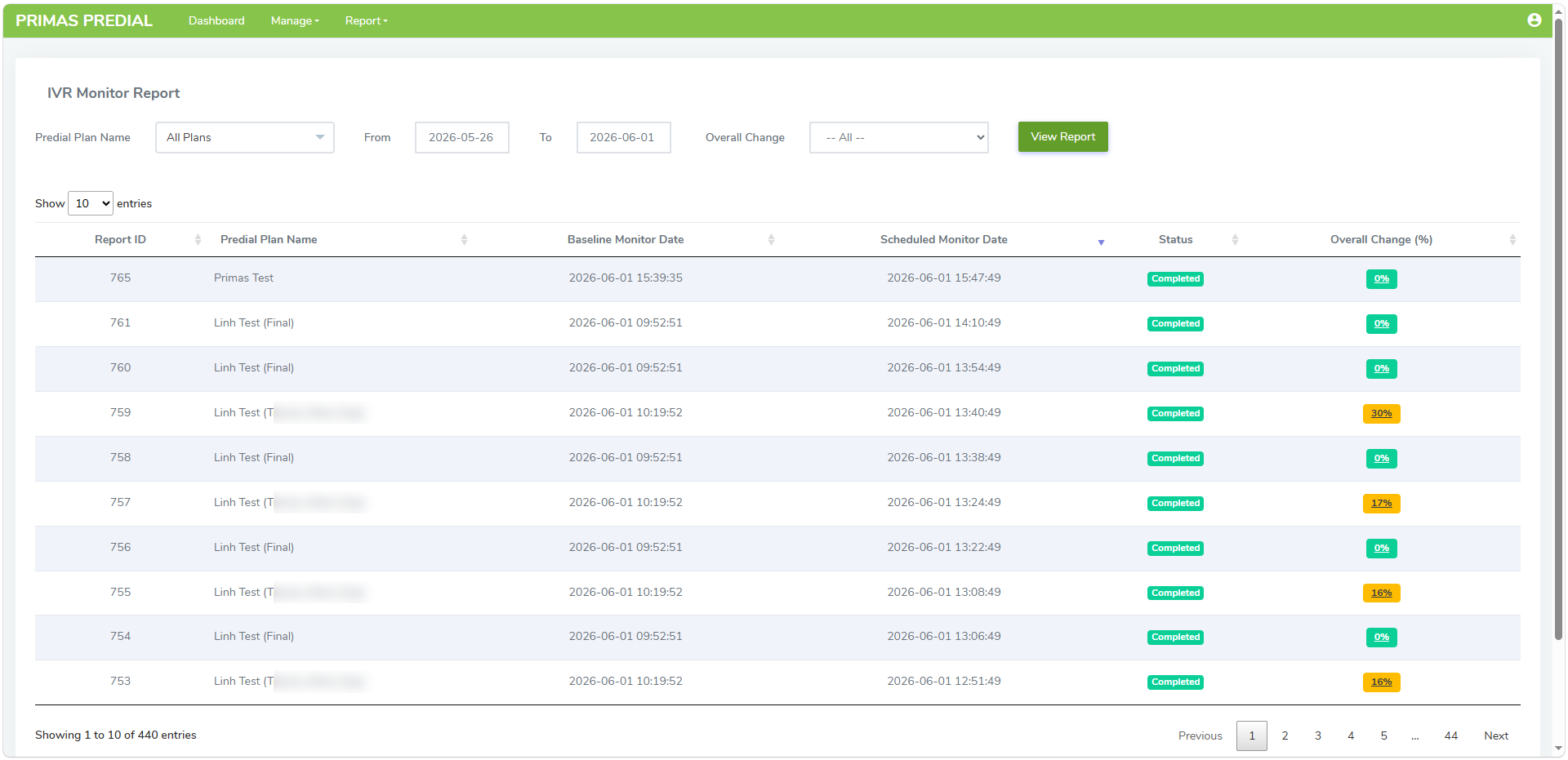
Task: Open 0% change for report 761
Action: pyautogui.click(x=1381, y=324)
